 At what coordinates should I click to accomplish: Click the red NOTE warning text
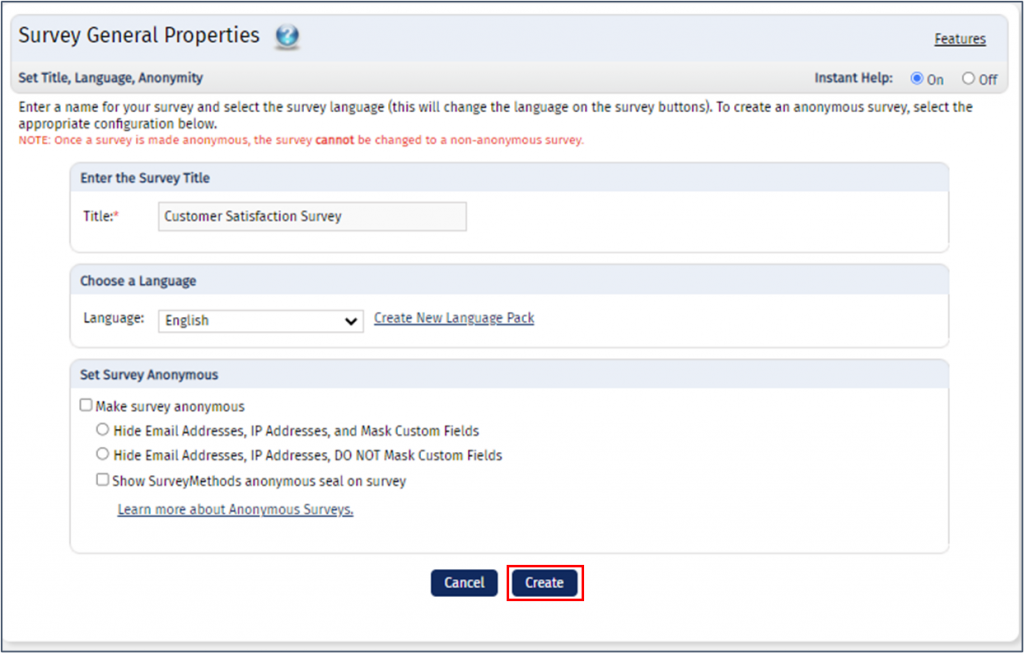click(x=301, y=140)
